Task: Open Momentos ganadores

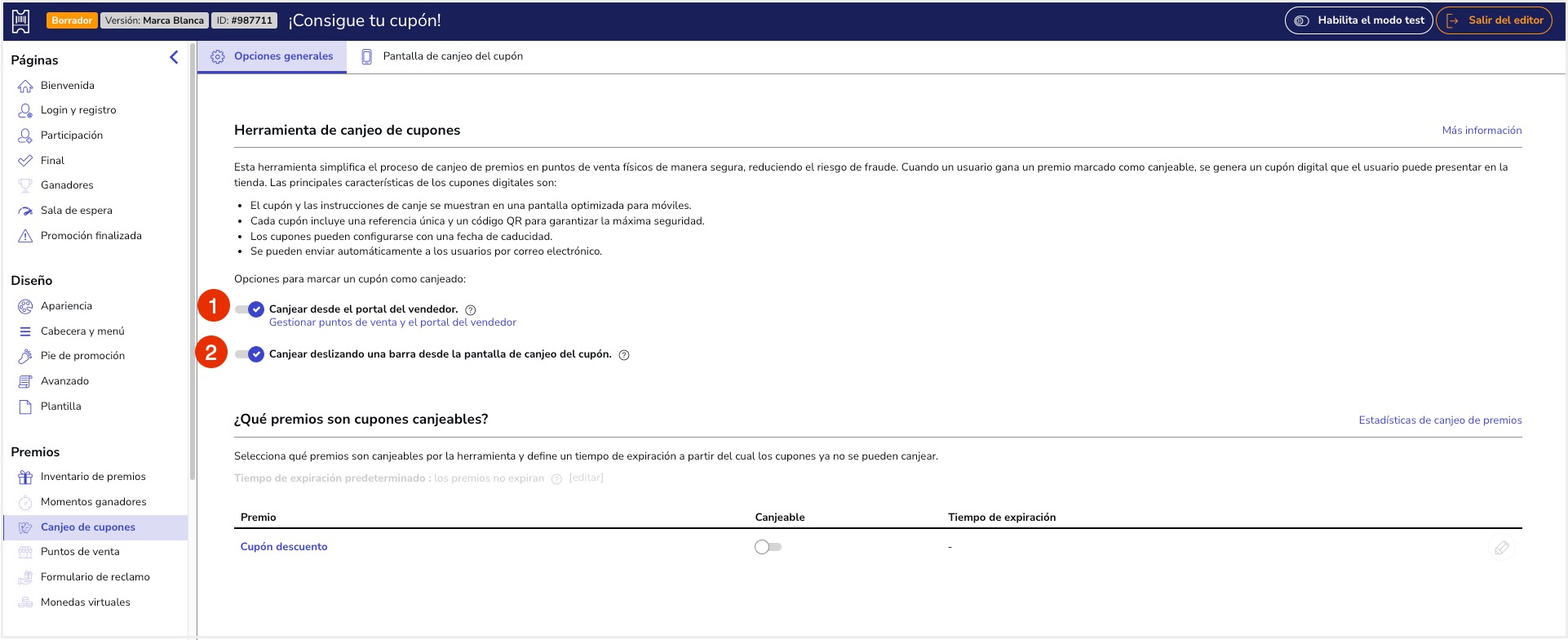Action: click(94, 502)
